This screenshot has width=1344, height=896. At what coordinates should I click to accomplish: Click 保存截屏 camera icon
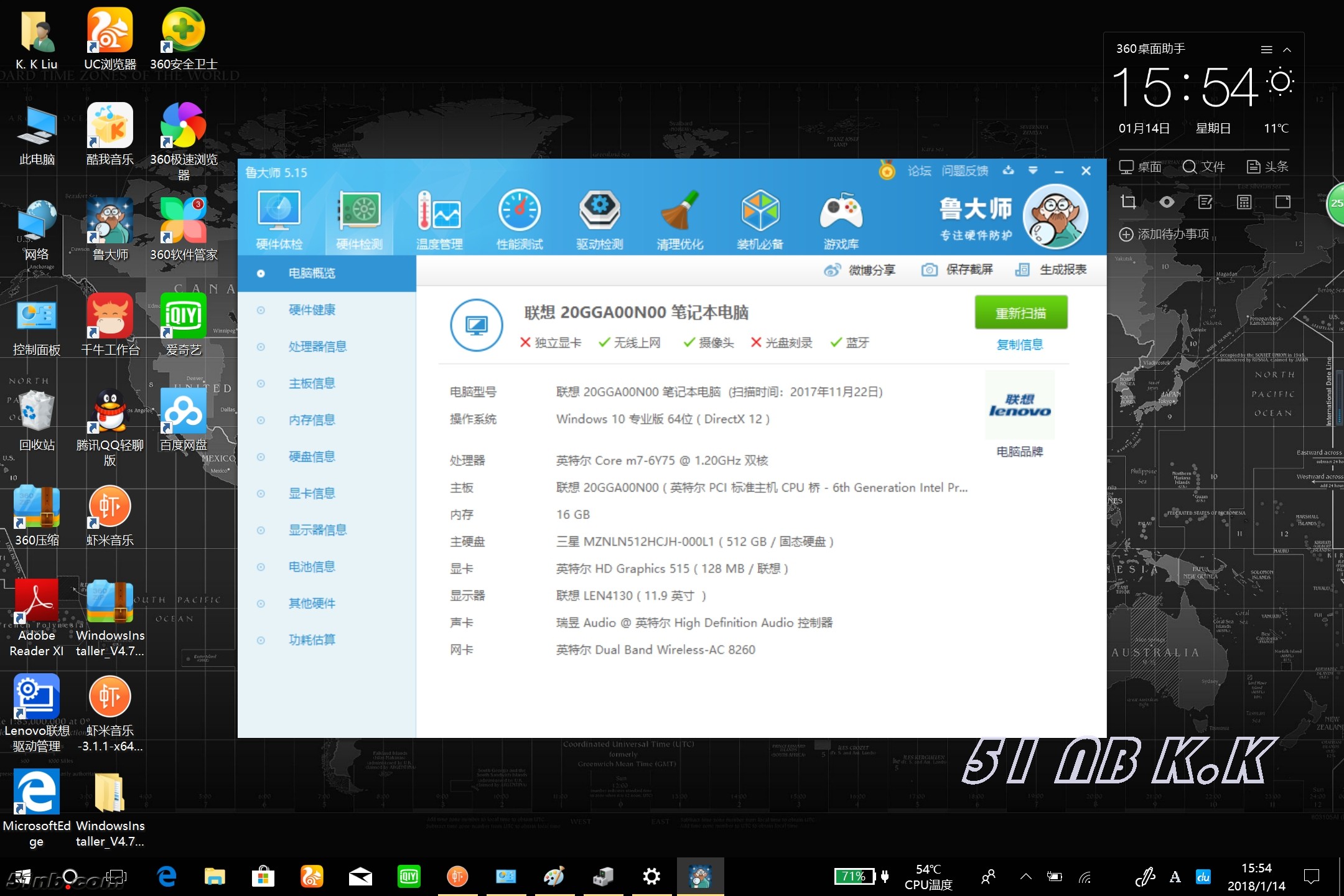tap(930, 269)
